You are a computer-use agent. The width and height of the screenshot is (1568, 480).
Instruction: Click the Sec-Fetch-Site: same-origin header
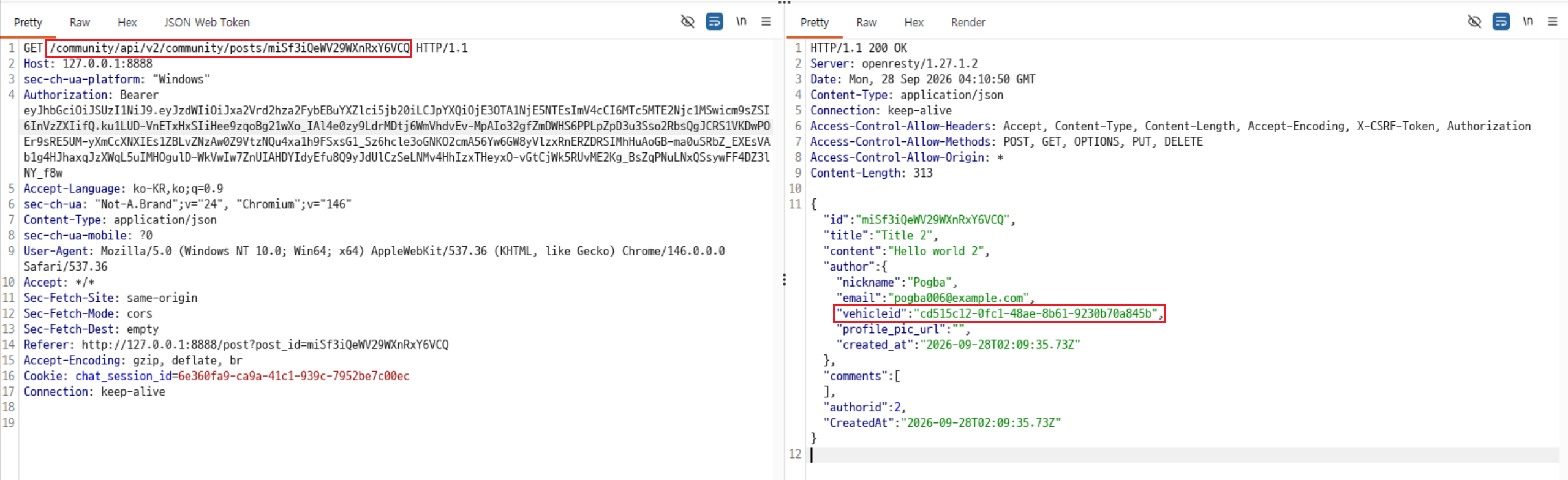110,298
